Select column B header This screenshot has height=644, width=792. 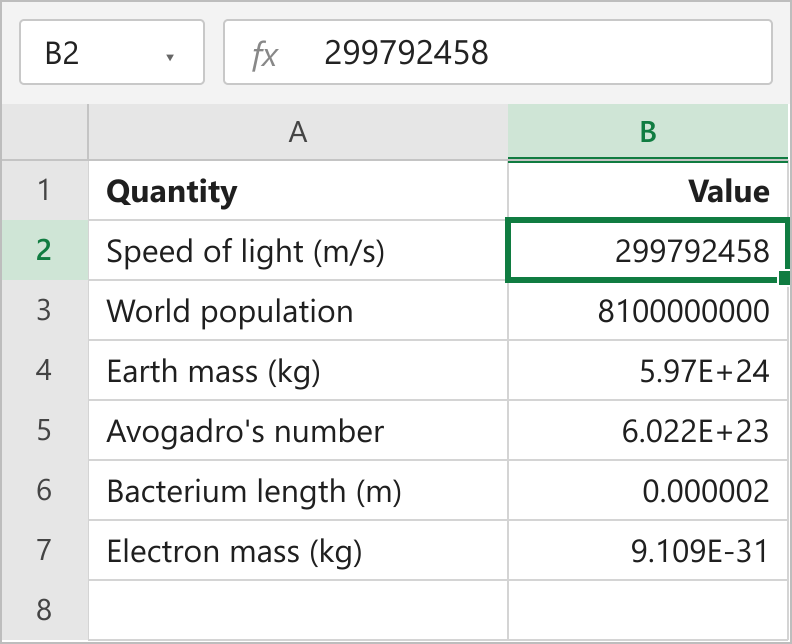click(648, 132)
